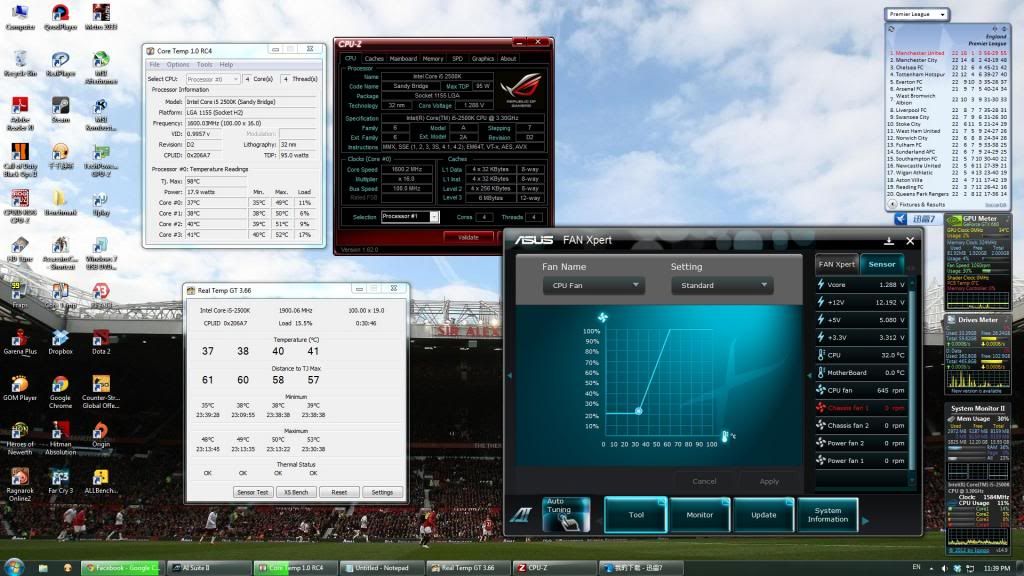Image resolution: width=1024 pixels, height=576 pixels.
Task: Click the Validate button in CPU-Z
Action: (x=468, y=237)
